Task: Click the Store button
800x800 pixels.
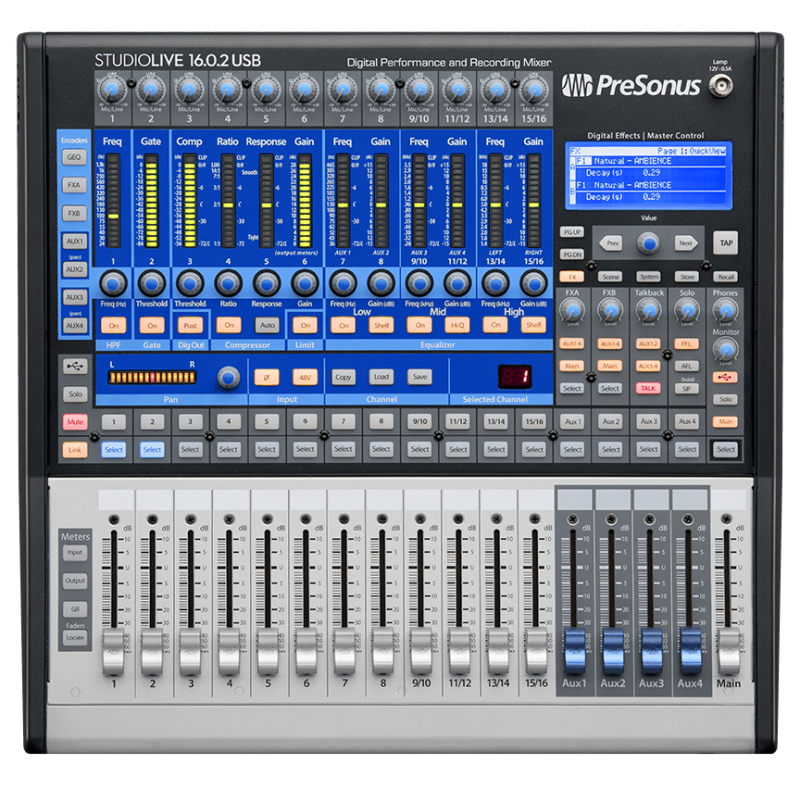Action: [x=687, y=277]
